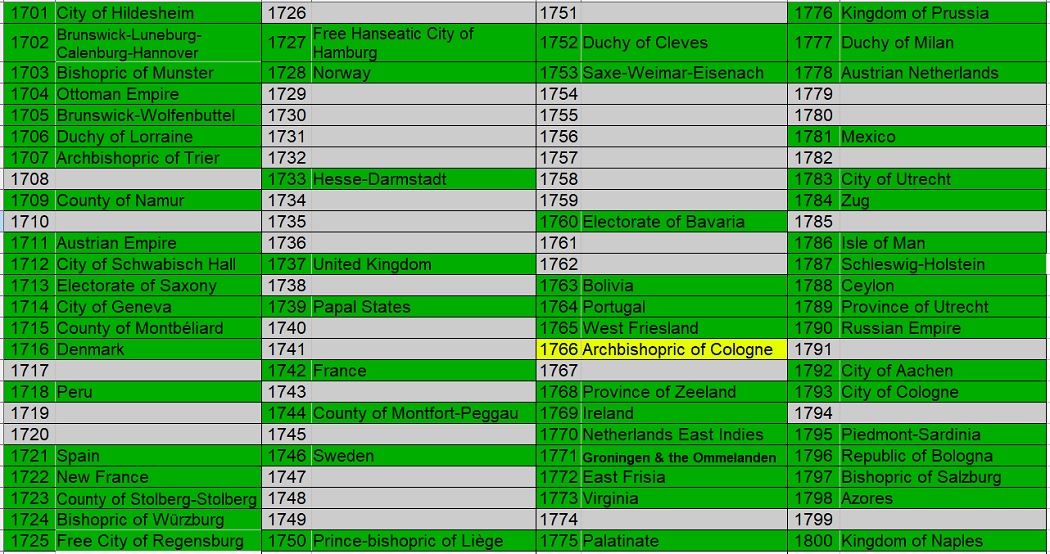Select the 'Brunswick-Wolfenbuttel' cell
This screenshot has width=1050, height=554.
pos(157,115)
